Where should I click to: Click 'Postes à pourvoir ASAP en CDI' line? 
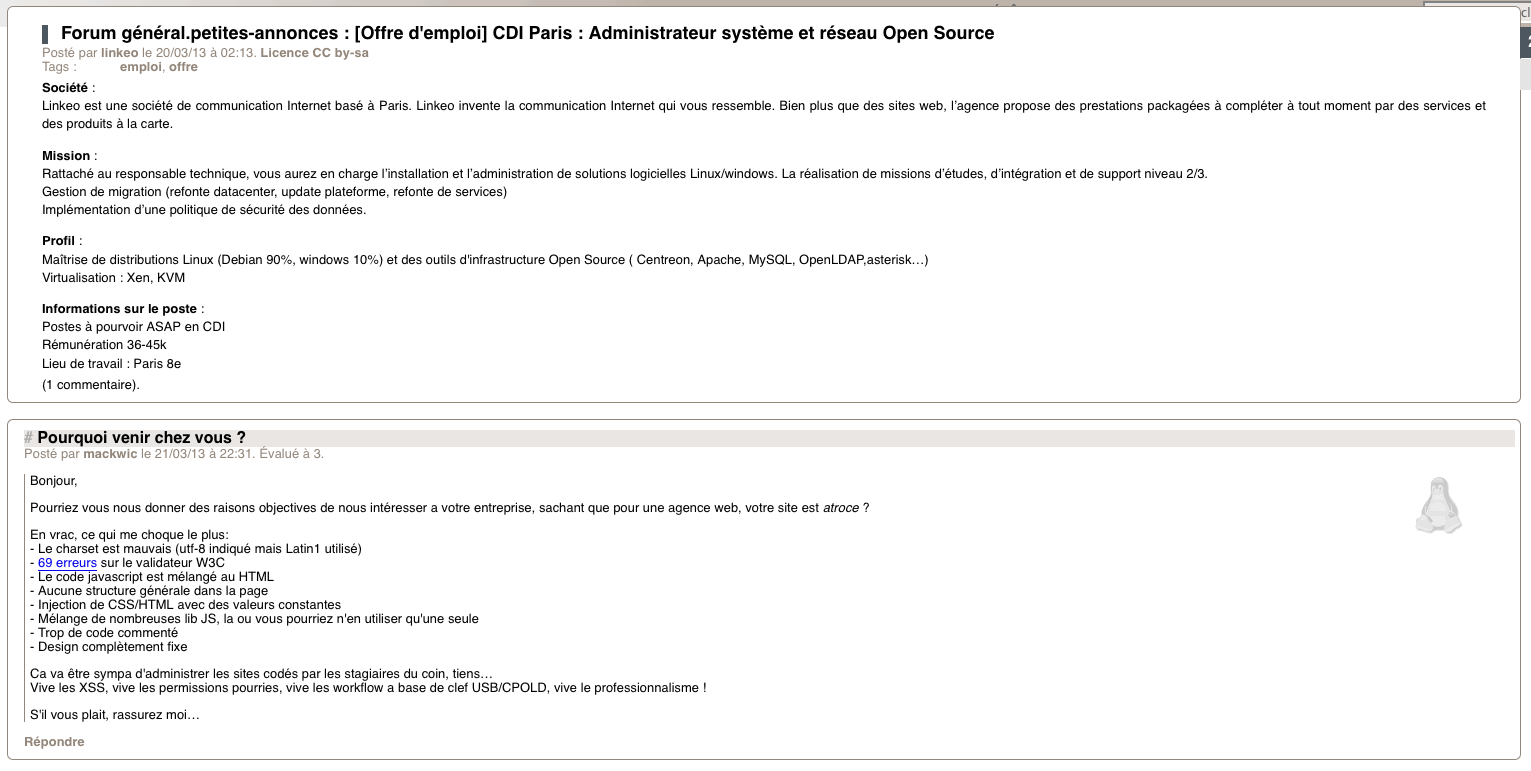(x=133, y=327)
